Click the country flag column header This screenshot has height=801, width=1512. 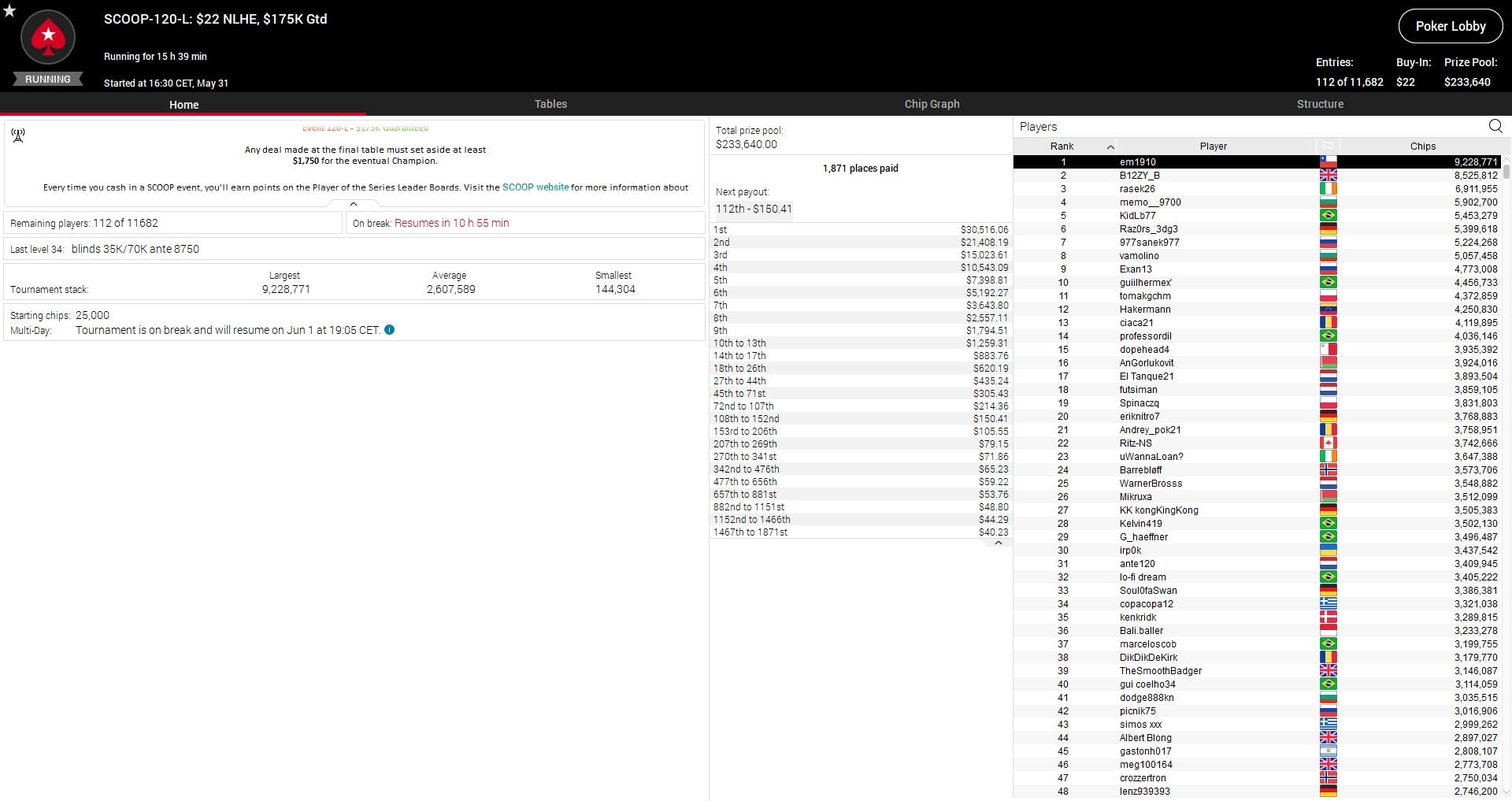[x=1328, y=146]
